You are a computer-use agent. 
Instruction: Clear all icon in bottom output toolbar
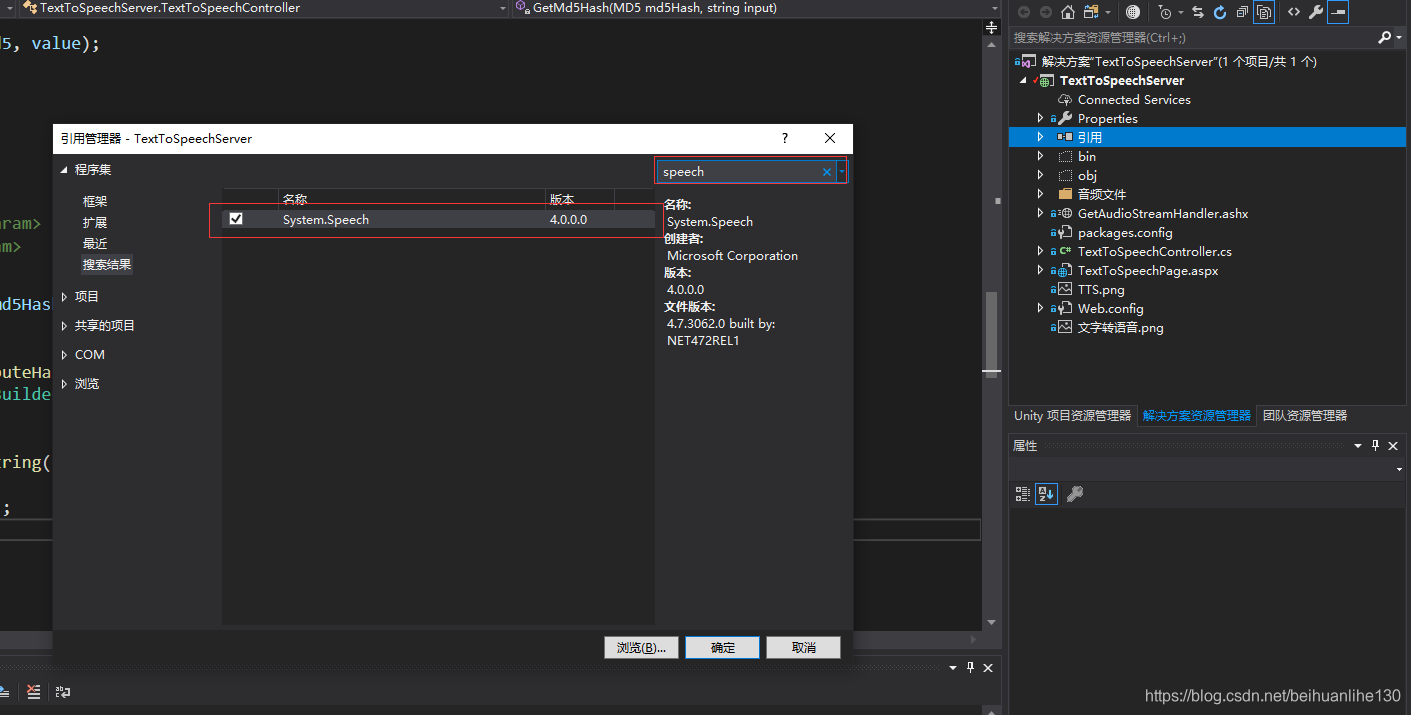33,691
